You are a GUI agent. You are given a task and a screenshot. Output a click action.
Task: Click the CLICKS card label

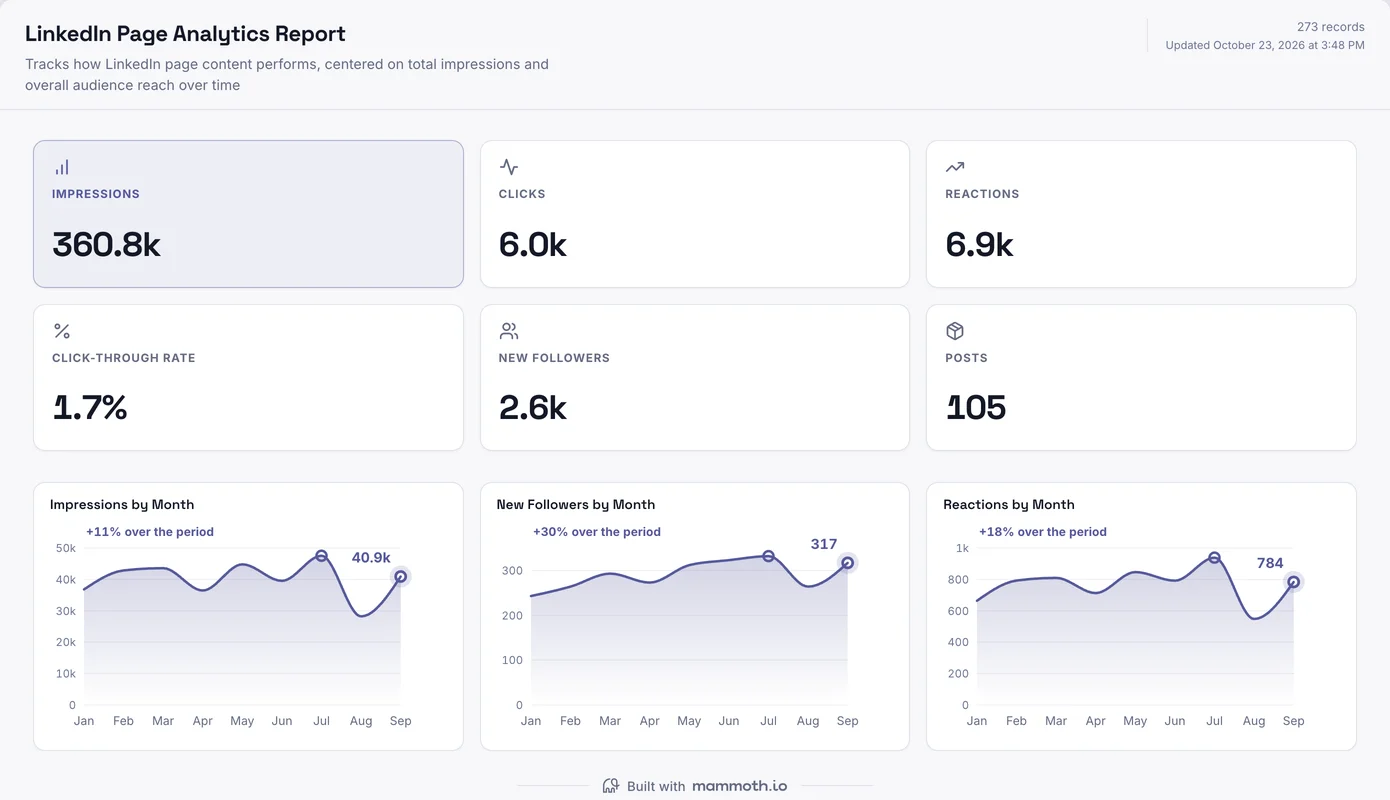click(522, 194)
